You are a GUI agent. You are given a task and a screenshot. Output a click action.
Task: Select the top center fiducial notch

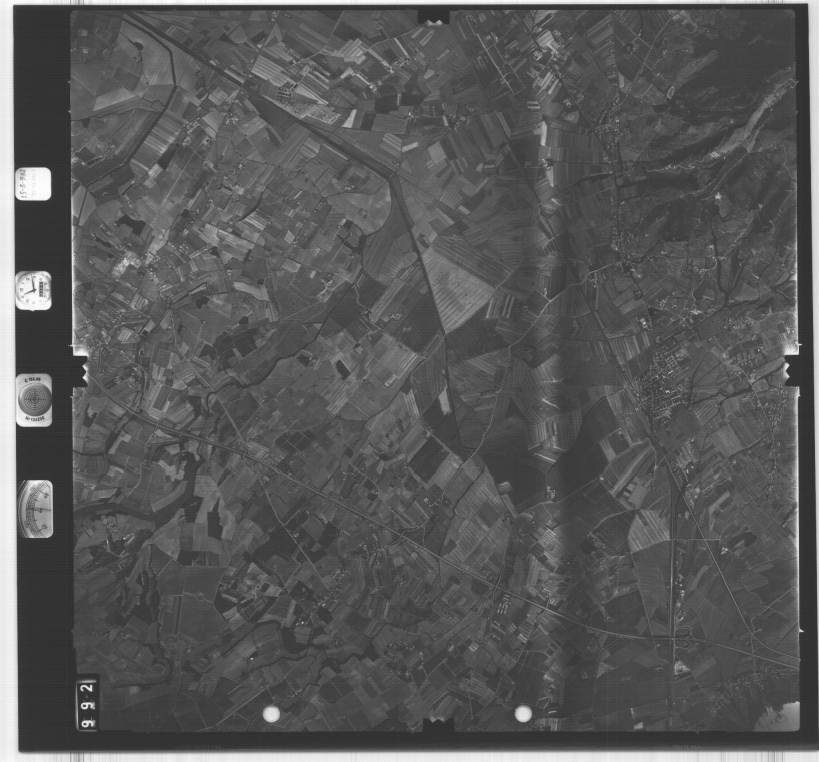point(433,17)
